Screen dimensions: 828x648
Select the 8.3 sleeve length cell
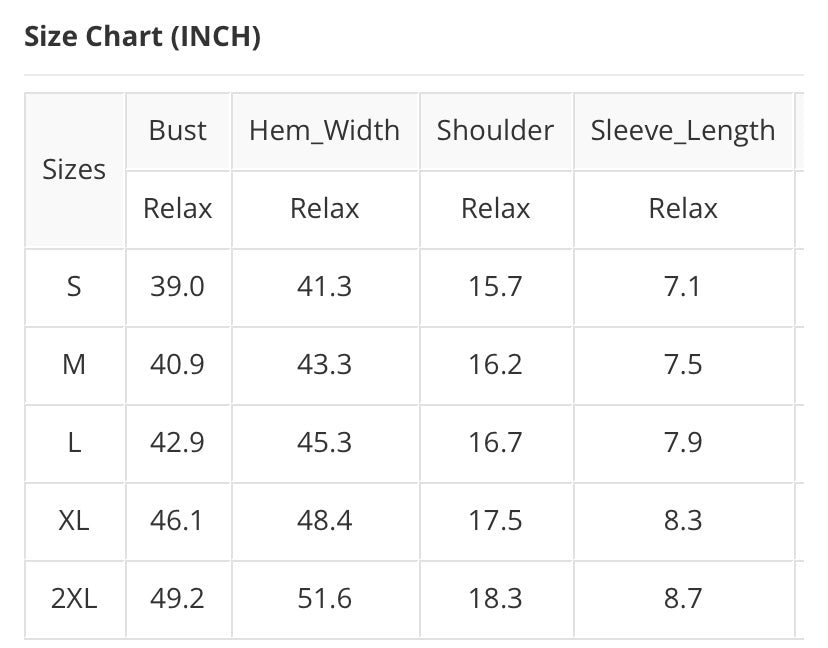pyautogui.click(x=683, y=521)
